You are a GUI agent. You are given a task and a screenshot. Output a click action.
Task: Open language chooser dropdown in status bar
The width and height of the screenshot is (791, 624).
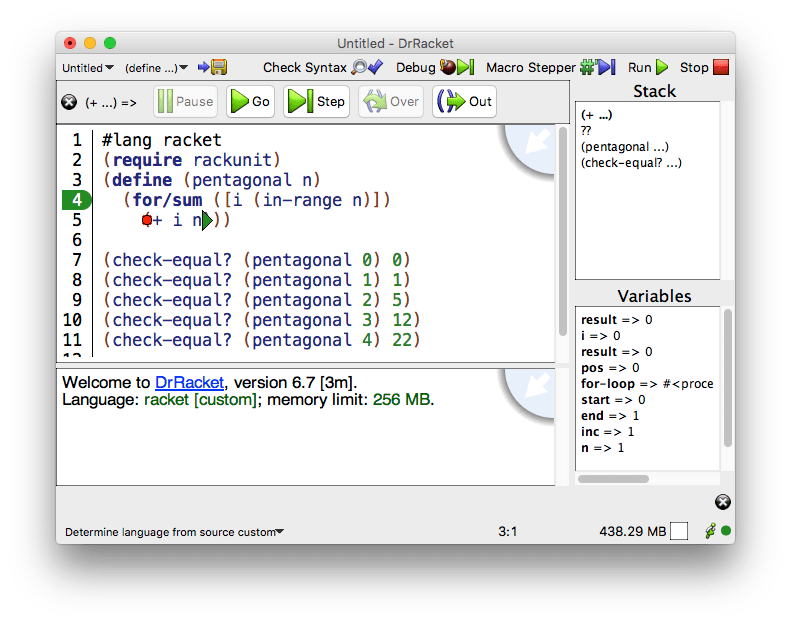[x=175, y=532]
